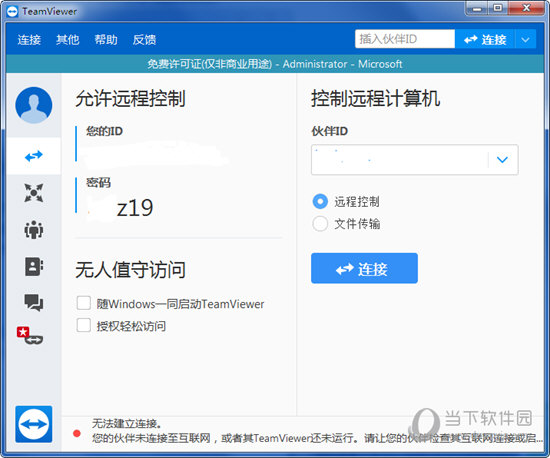Click the 无人值守访问 heading
Screen dimensions: 550x458
click(130, 270)
